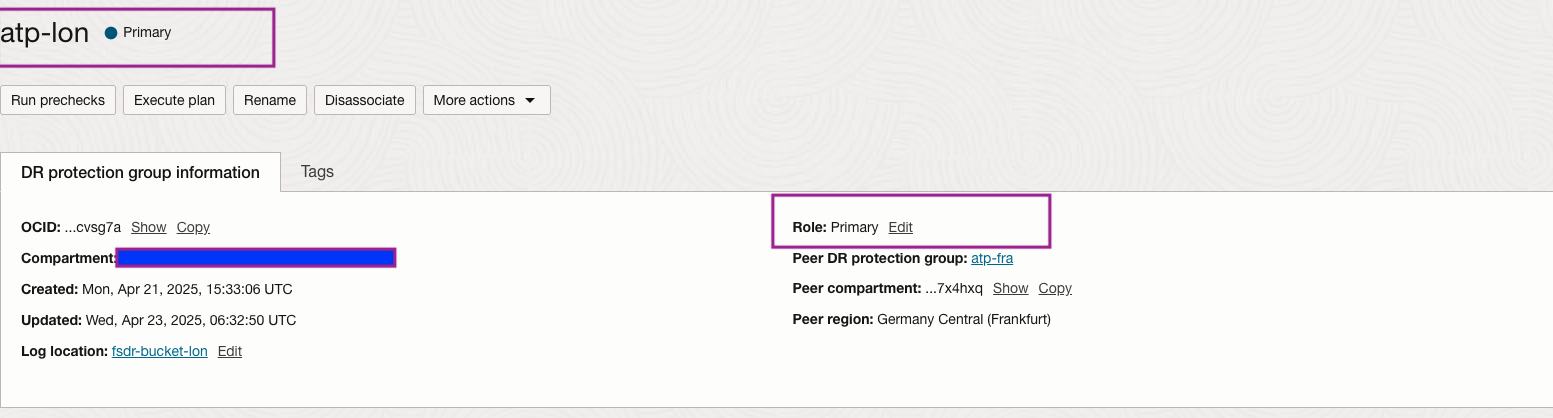Click the Run prechecks button
The width and height of the screenshot is (1553, 418).
coord(58,100)
